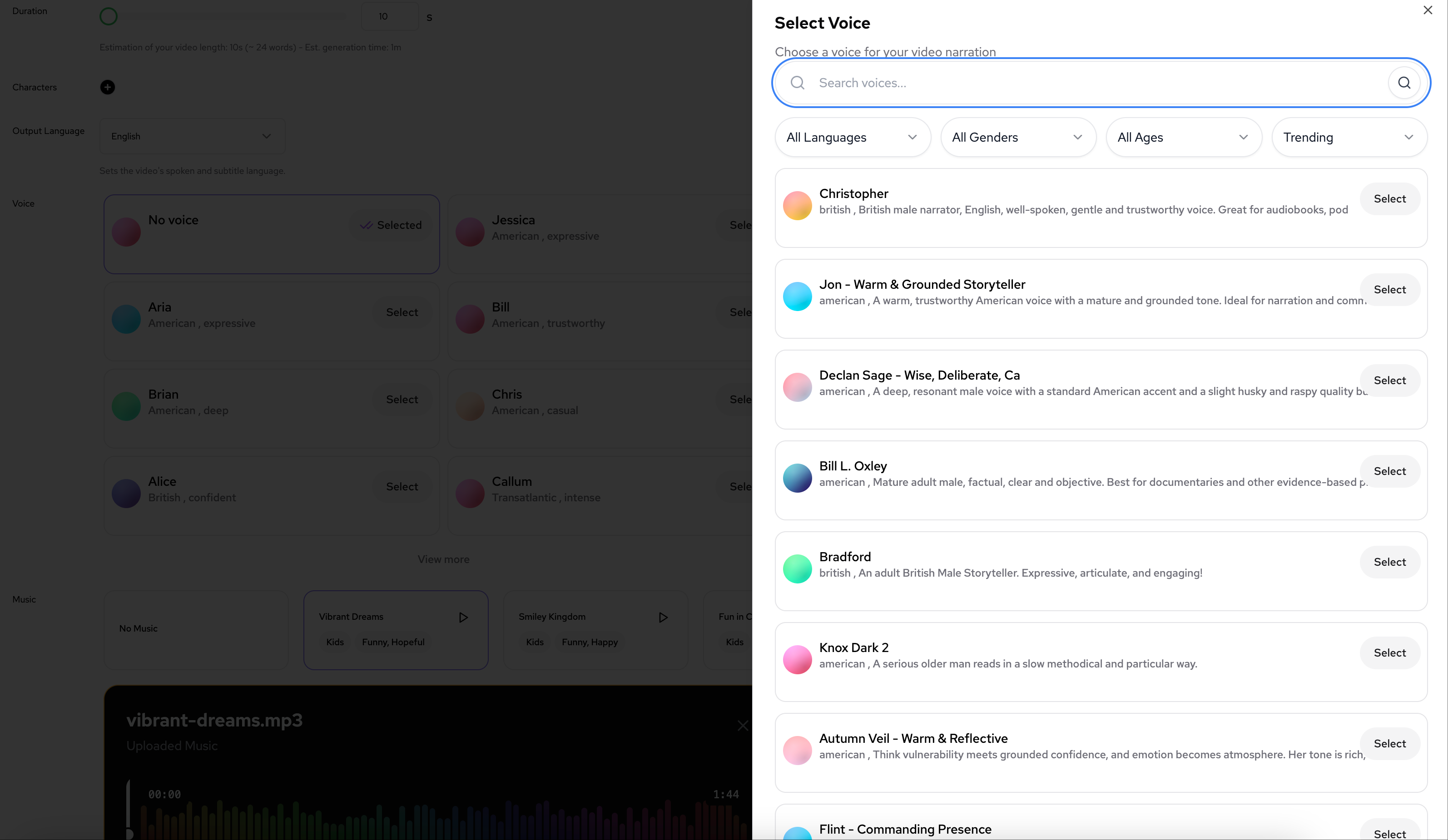Select the Bill L. Oxley voice
1448x840 pixels.
pyautogui.click(x=1389, y=471)
